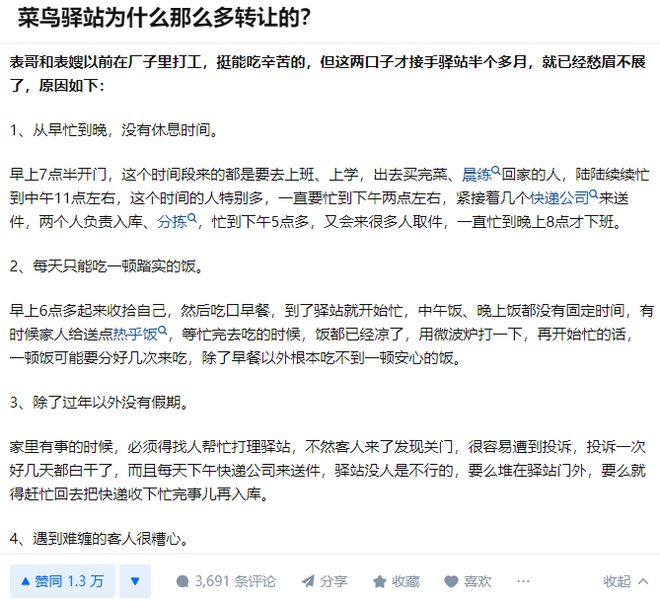Click the search icon beside 晨练
This screenshot has width=660, height=602.
[x=495, y=172]
